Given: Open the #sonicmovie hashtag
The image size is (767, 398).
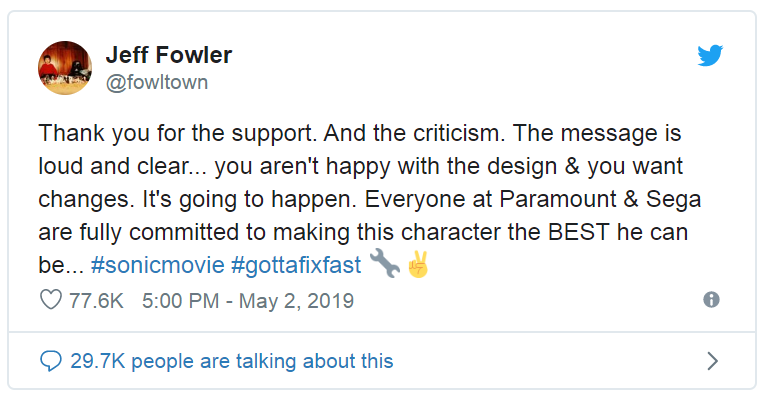Looking at the screenshot, I should (x=158, y=265).
